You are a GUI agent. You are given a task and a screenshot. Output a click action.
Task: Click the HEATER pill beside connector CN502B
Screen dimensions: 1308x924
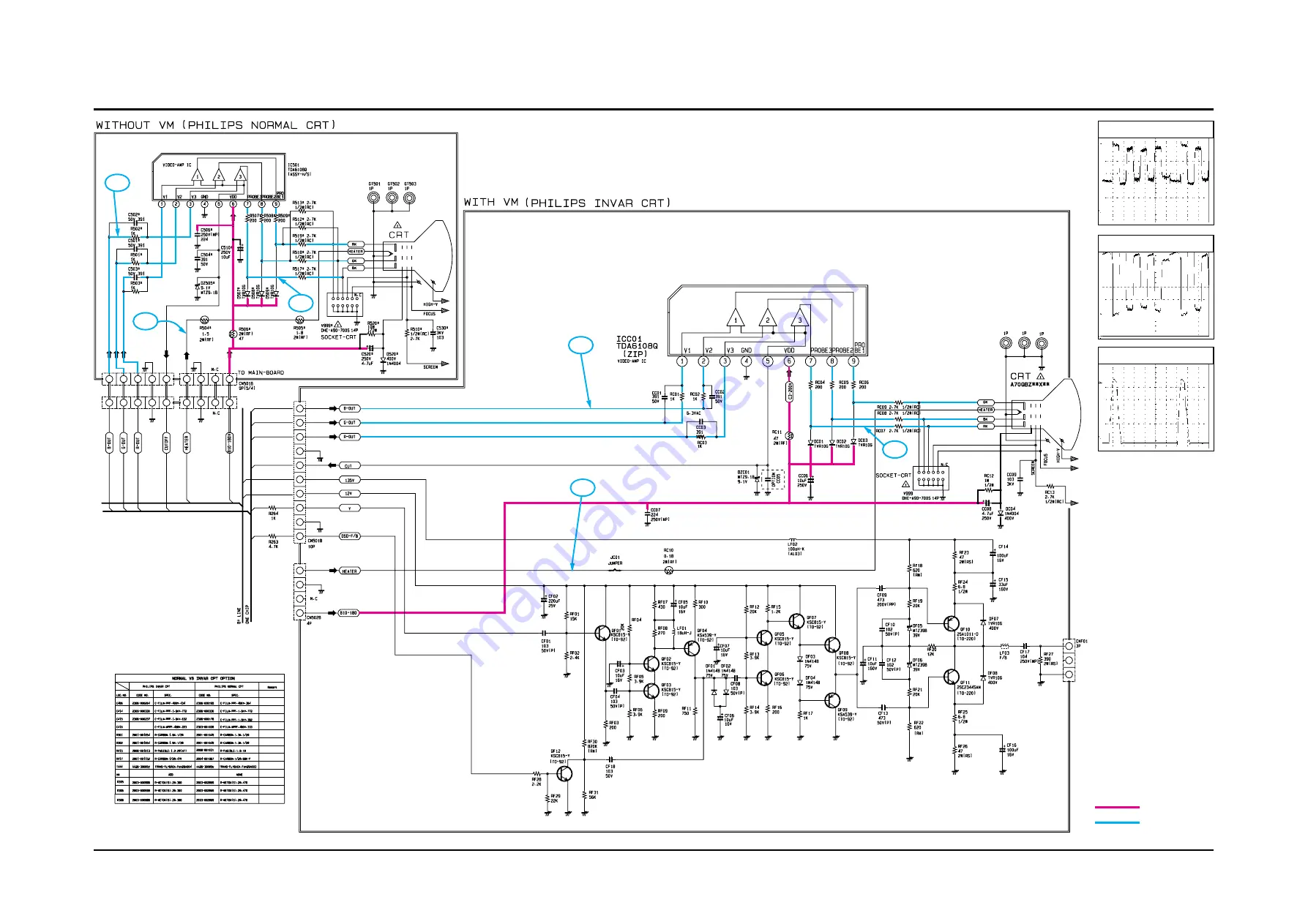[x=349, y=571]
